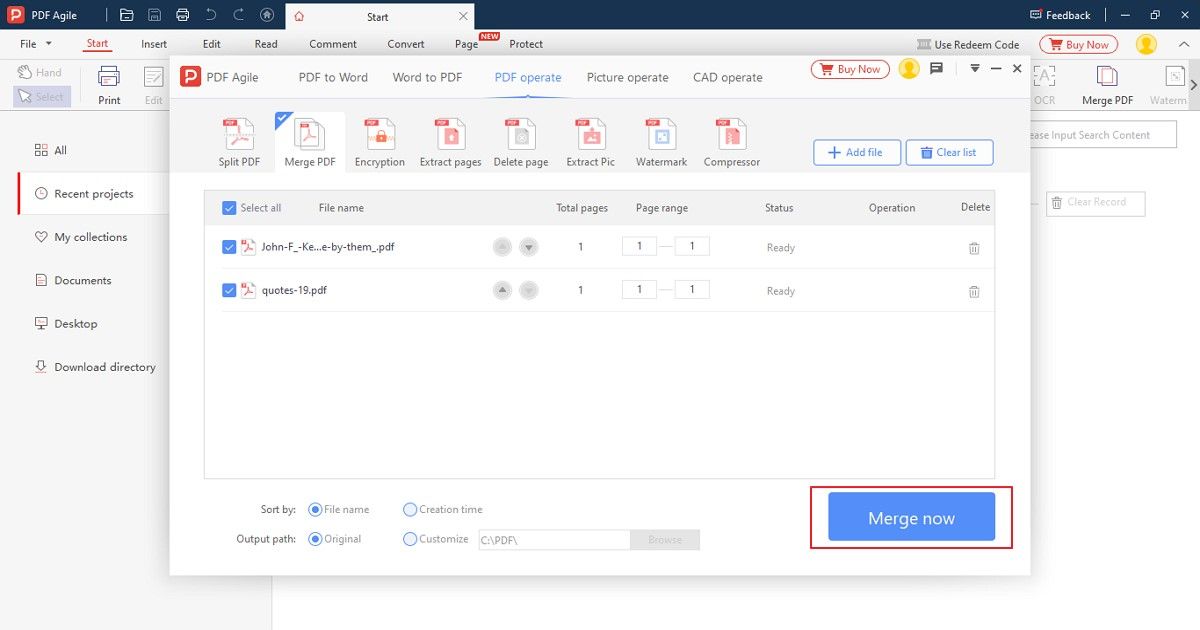1200x630 pixels.
Task: Click the Merge now button
Action: 912,518
